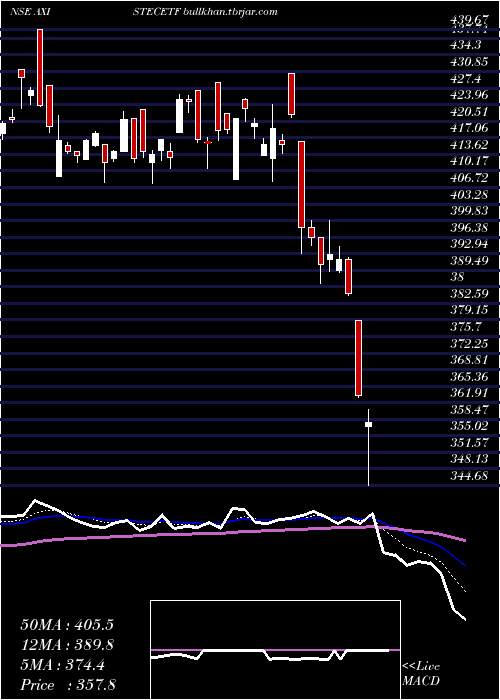
Task: Click the 351.57 price label
Action: 467,442
